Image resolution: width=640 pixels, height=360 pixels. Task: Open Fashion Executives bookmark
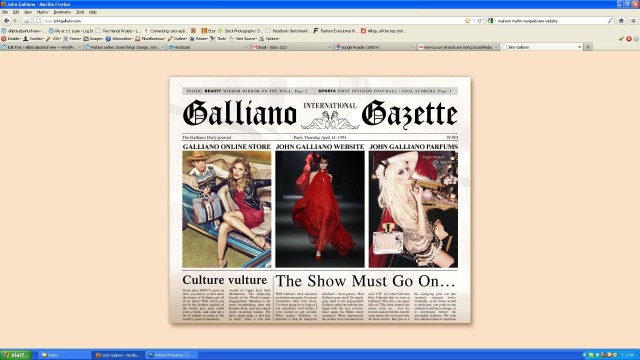coord(336,31)
